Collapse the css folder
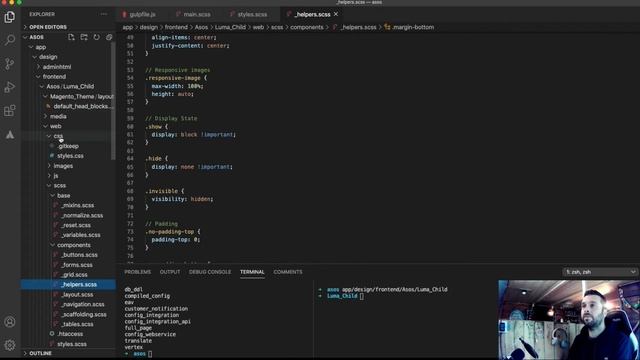The width and height of the screenshot is (640, 360). [68, 136]
